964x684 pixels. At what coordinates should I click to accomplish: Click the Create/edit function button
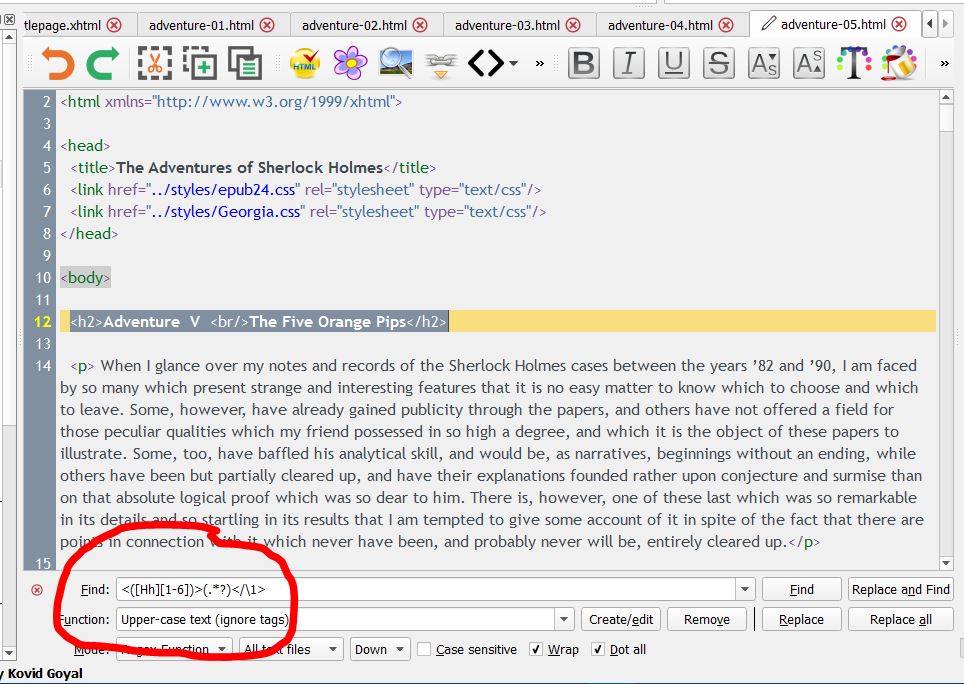click(x=621, y=619)
